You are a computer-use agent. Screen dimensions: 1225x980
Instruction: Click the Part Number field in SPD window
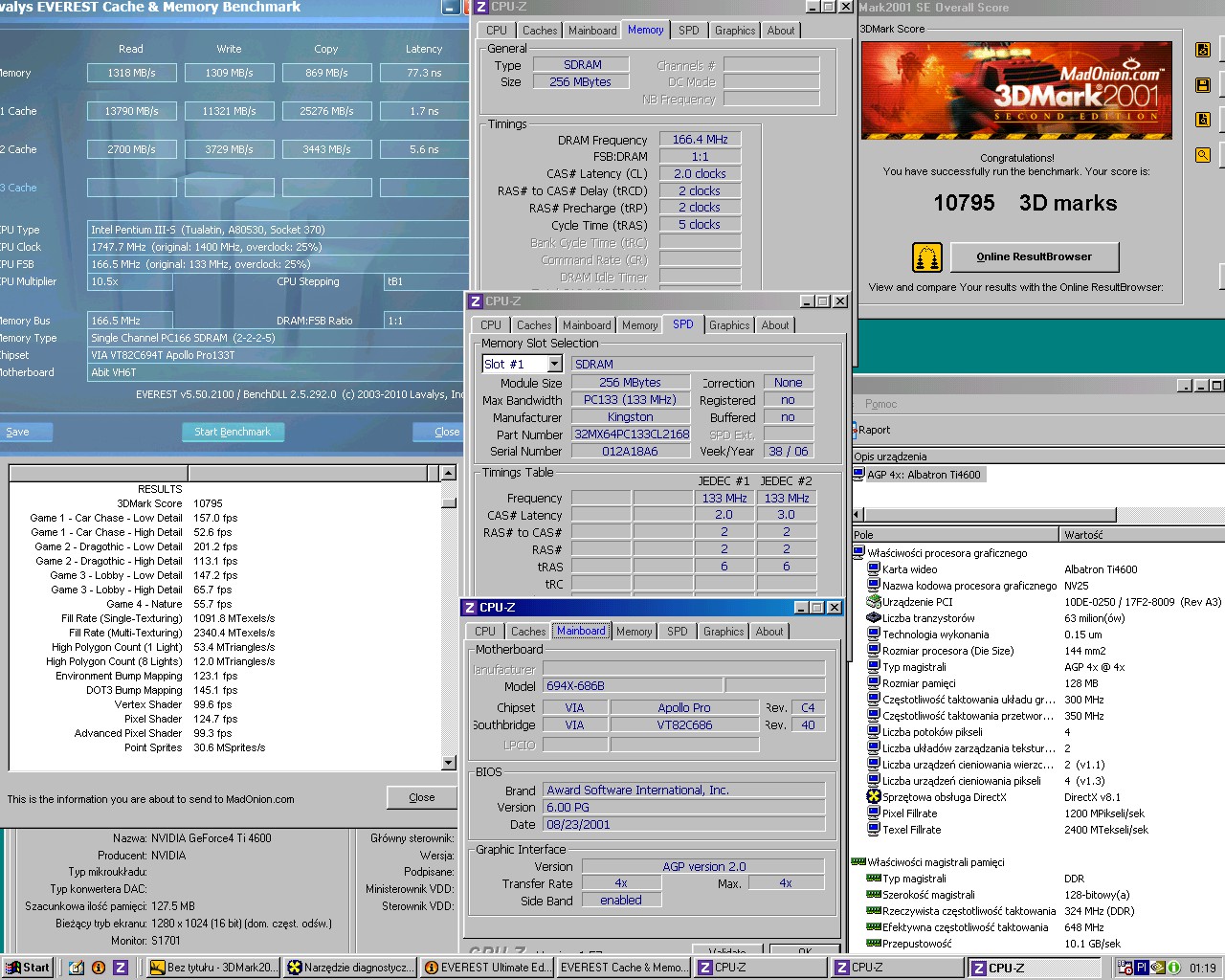(631, 434)
